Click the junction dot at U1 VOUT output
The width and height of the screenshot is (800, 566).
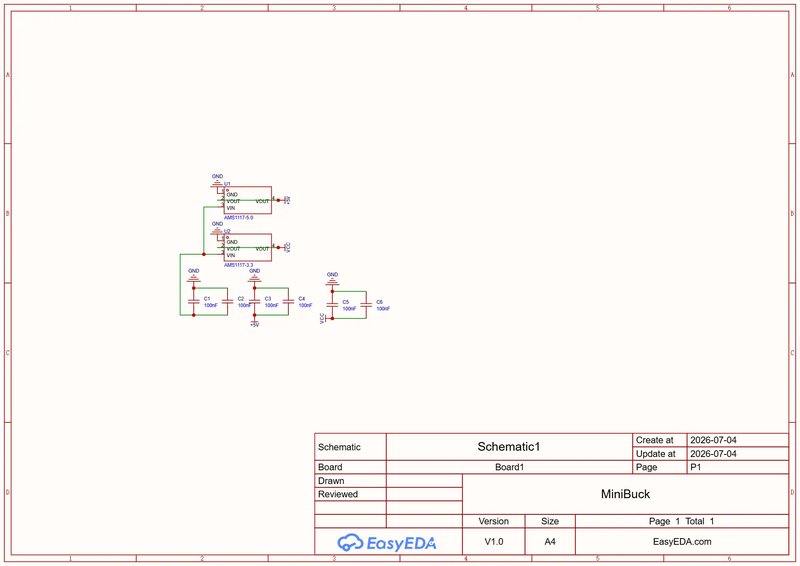278,200
